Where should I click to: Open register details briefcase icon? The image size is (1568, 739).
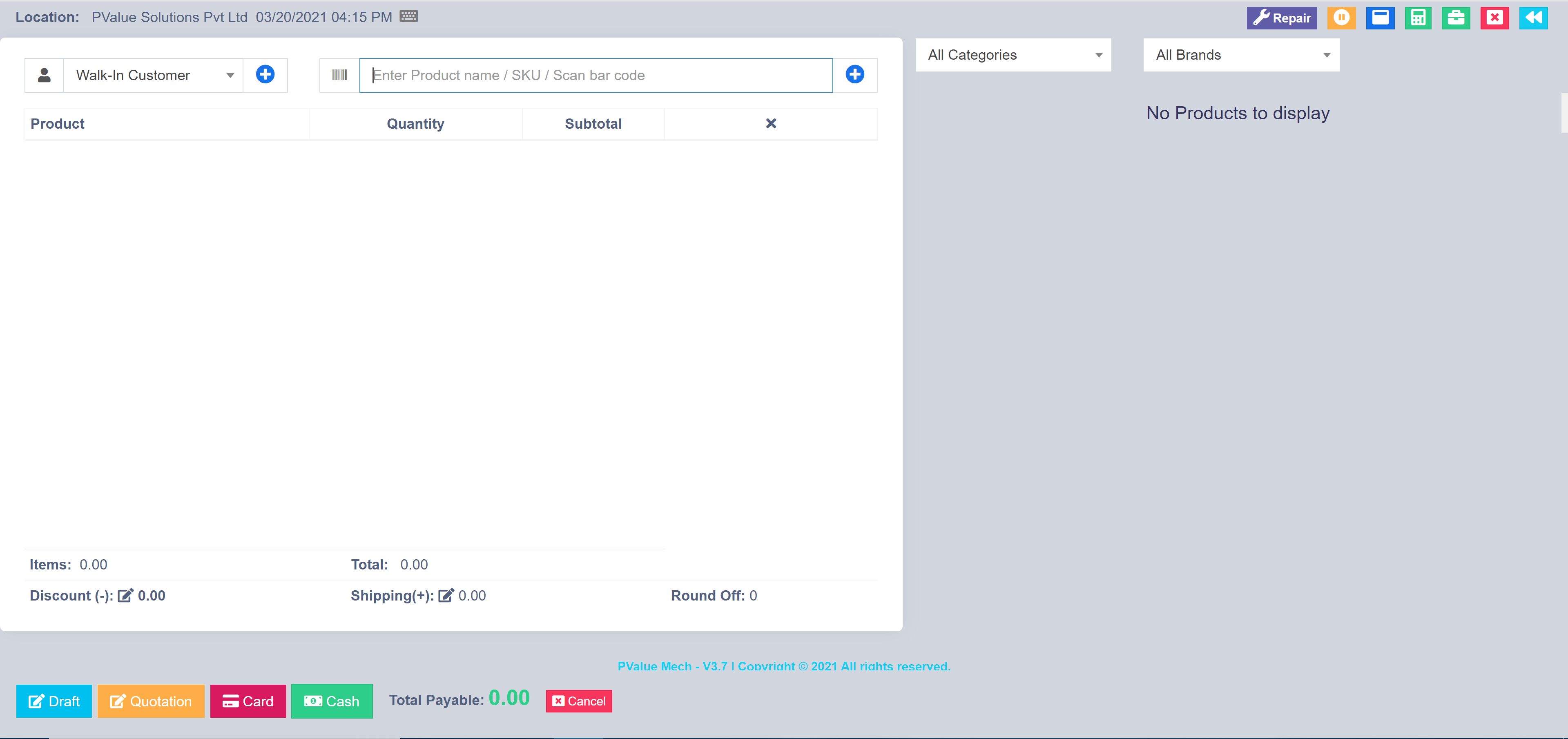[x=1455, y=18]
